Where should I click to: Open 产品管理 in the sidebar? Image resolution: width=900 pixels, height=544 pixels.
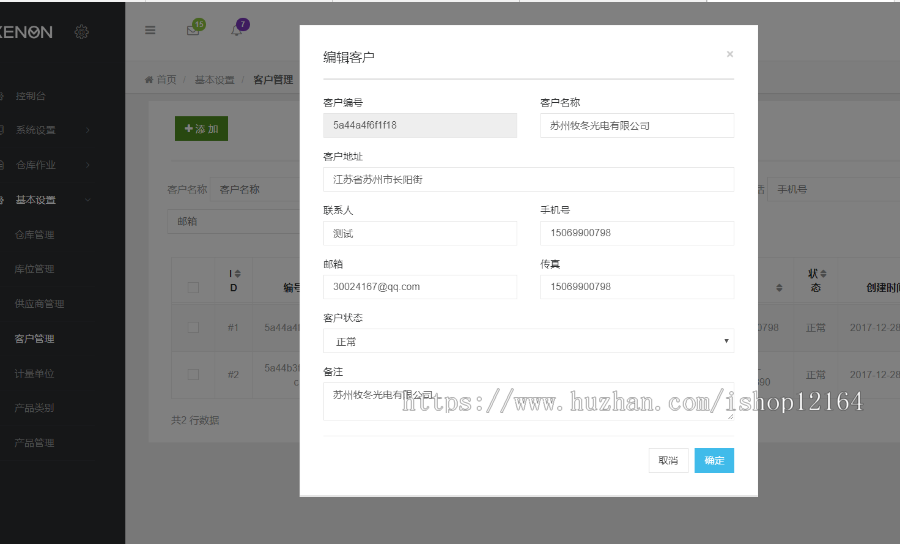(x=34, y=443)
